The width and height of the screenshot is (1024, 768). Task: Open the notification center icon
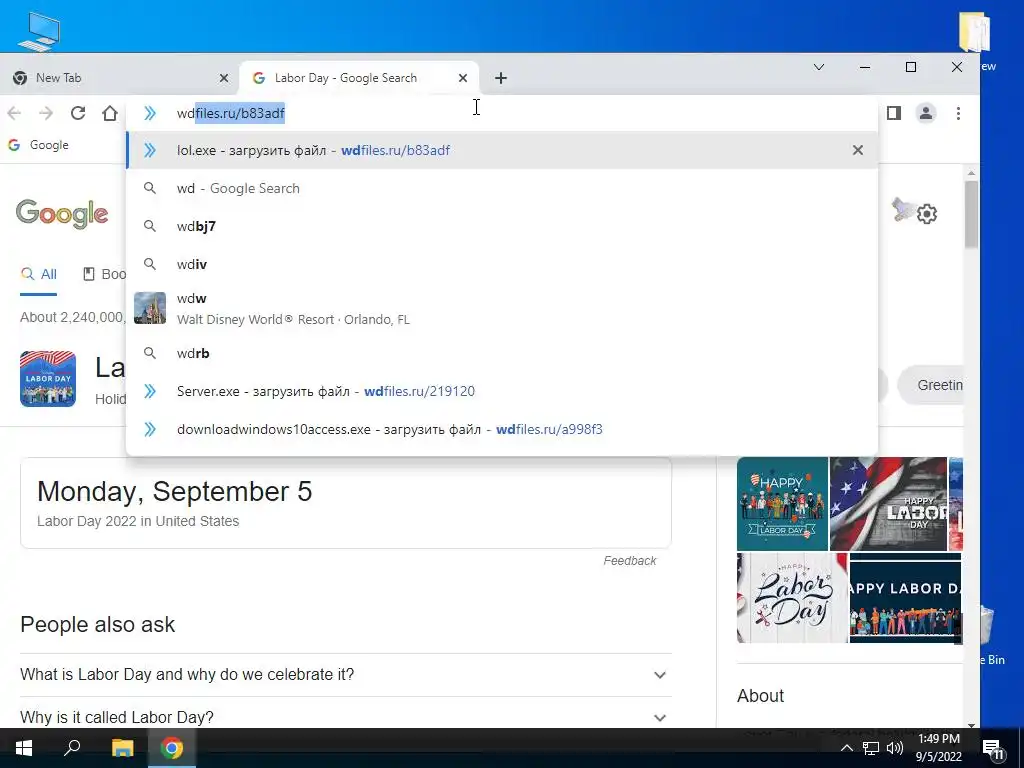tap(993, 748)
